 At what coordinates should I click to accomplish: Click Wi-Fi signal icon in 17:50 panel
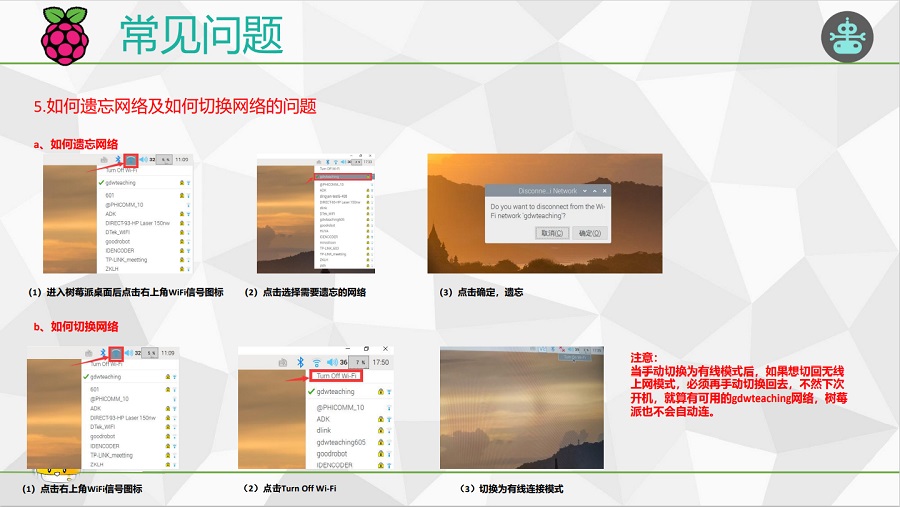315,361
